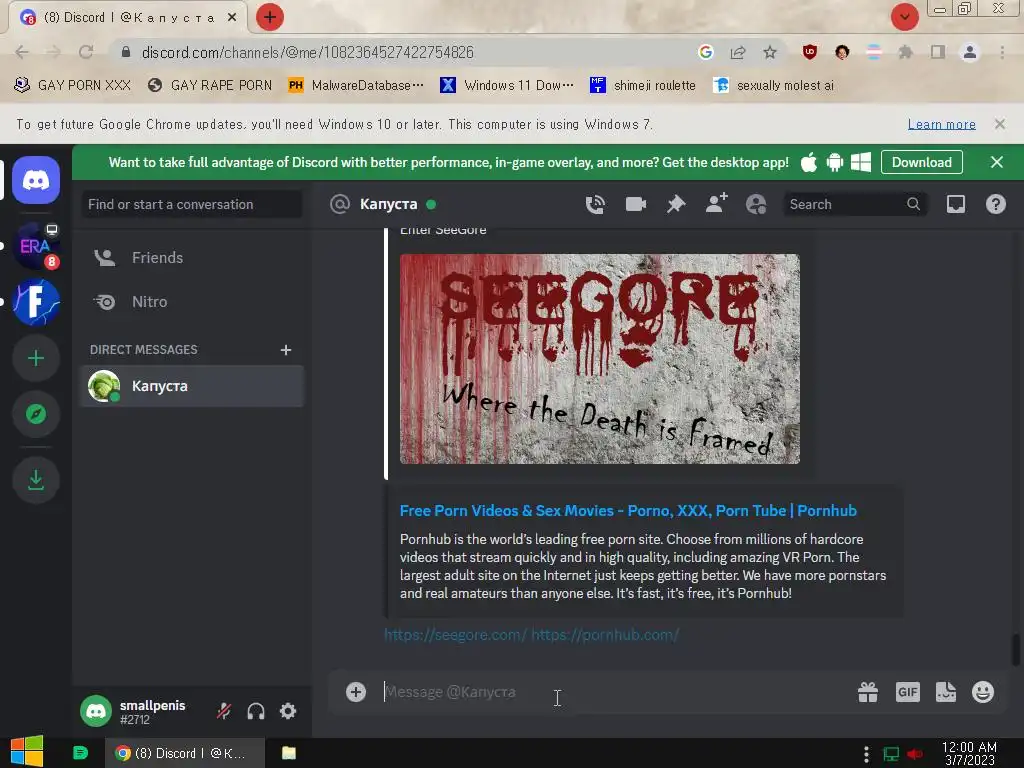Image resolution: width=1024 pixels, height=768 pixels.
Task: Click the share page icon in address bar
Action: pyautogui.click(x=738, y=52)
